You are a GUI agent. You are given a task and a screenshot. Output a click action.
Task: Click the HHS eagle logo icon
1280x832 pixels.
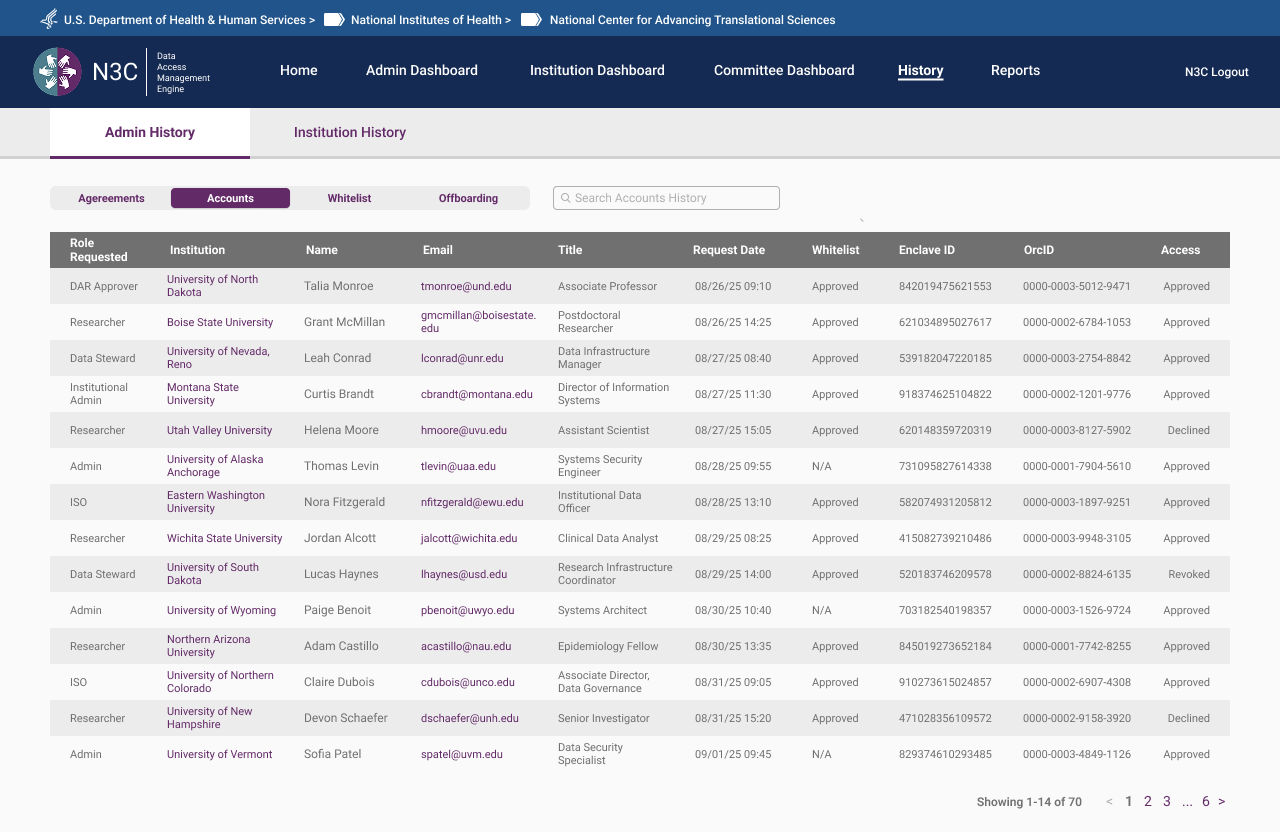coord(49,19)
